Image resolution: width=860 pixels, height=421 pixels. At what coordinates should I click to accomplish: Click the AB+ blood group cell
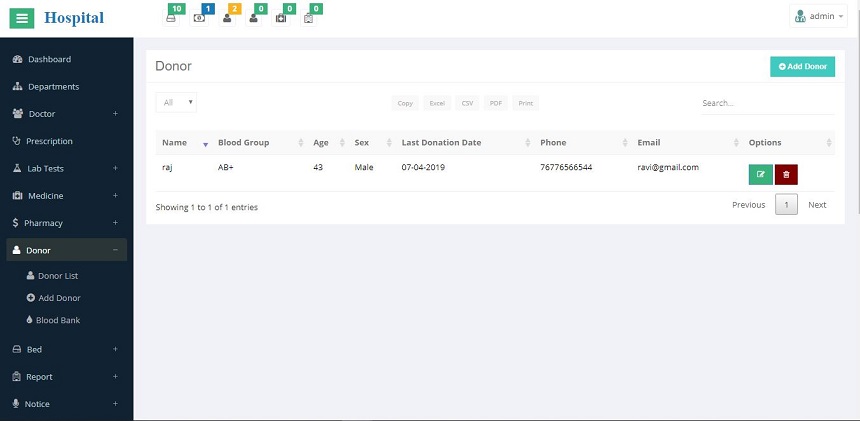point(225,167)
